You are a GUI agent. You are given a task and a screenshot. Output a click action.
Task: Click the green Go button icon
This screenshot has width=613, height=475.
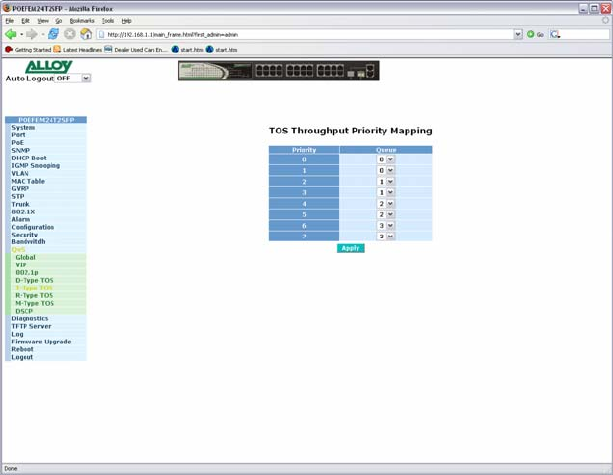point(532,34)
